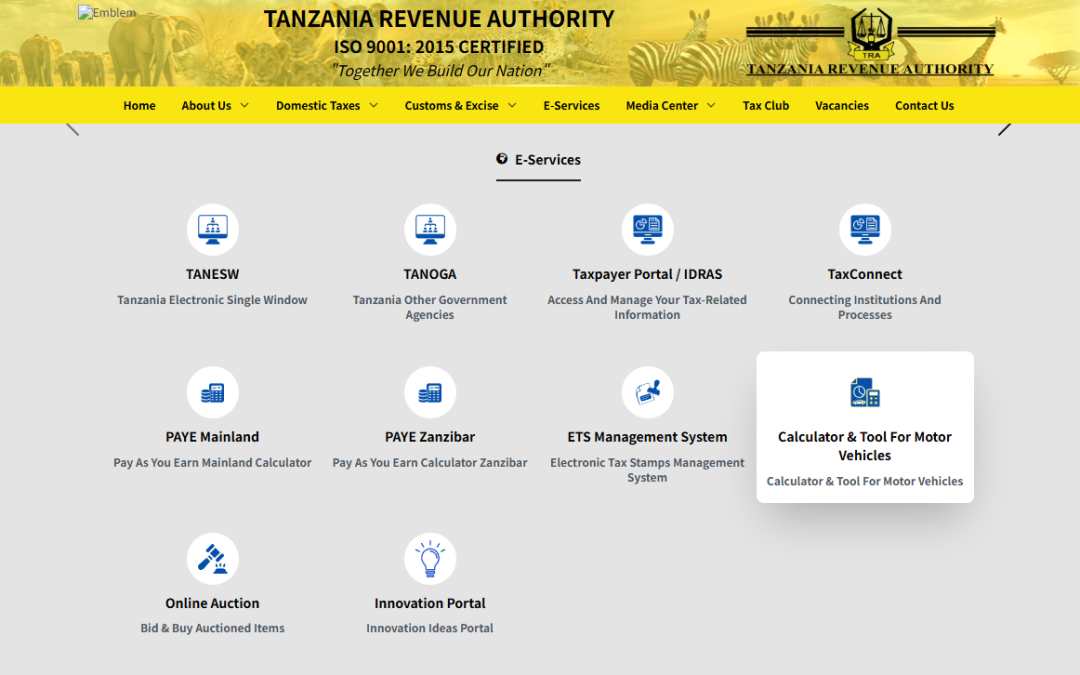
Task: Click the "TANZANIA REVENUE AUTHORITY" header title
Action: click(439, 19)
